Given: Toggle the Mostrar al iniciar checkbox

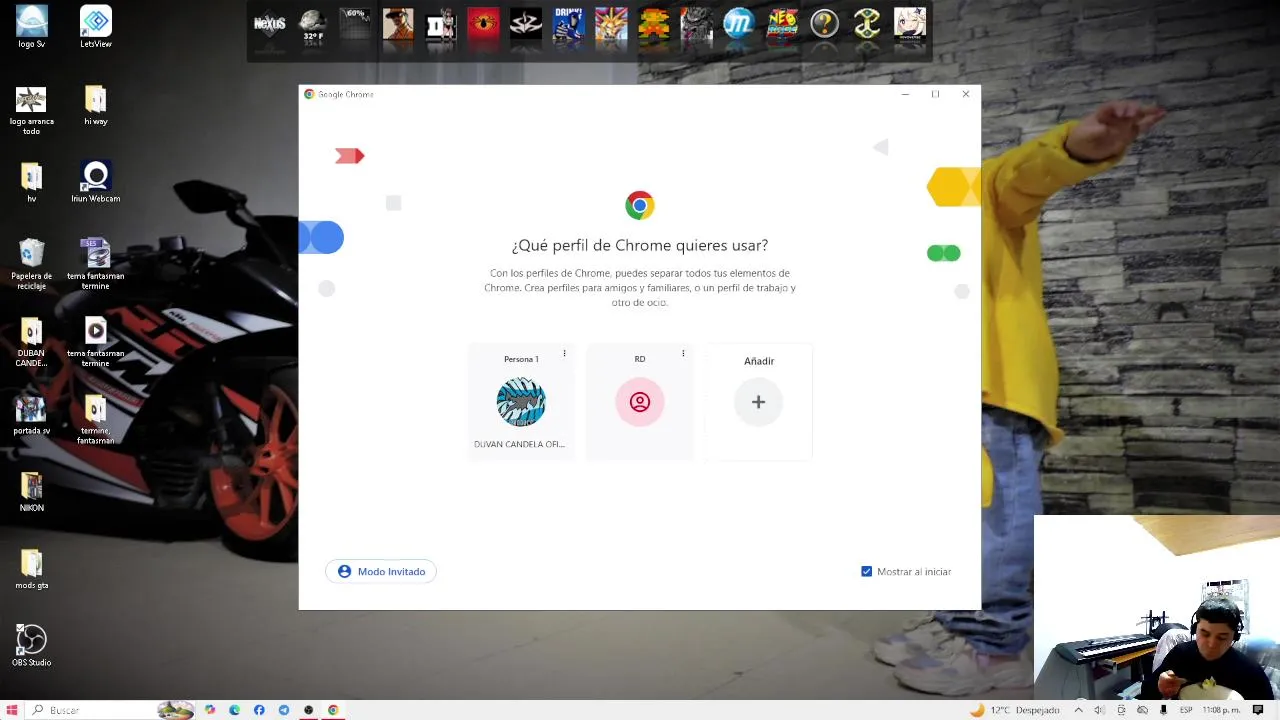Looking at the screenshot, I should tap(867, 572).
